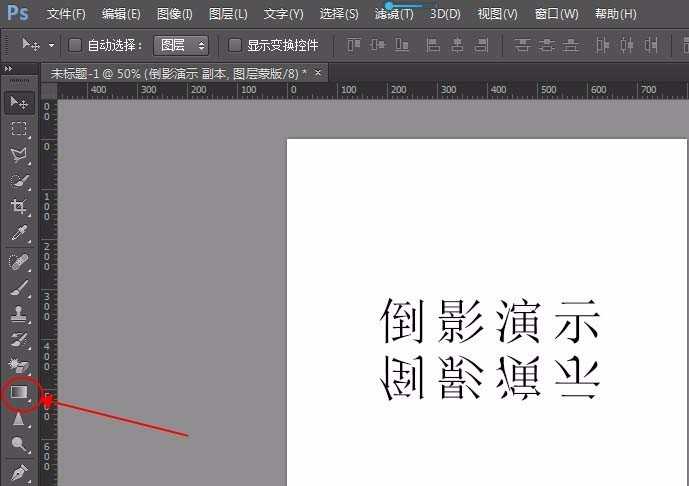Open the 图层(L) menu
Image resolution: width=689 pixels, height=486 pixels.
228,14
